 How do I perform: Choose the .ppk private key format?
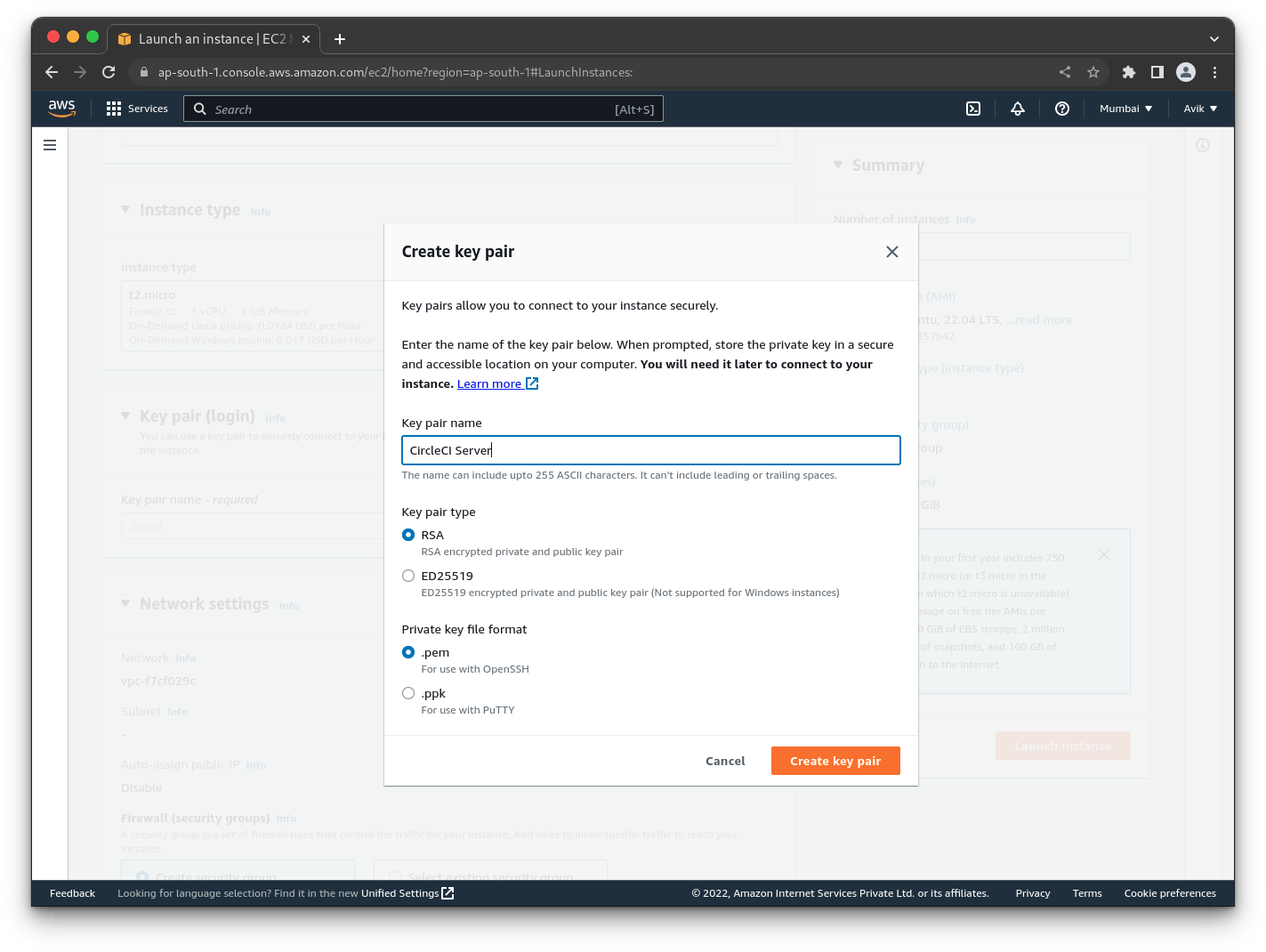point(408,693)
